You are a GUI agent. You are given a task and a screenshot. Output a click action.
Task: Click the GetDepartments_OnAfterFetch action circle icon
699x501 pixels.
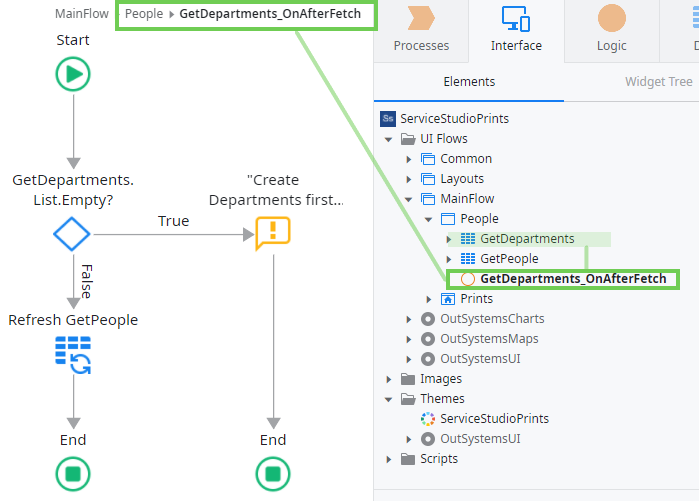tap(468, 279)
